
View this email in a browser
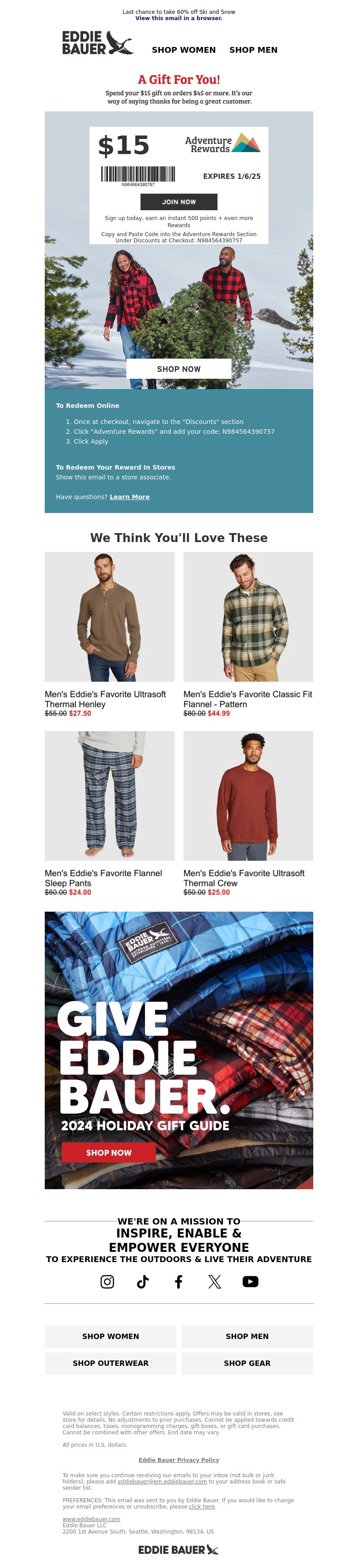179,18
